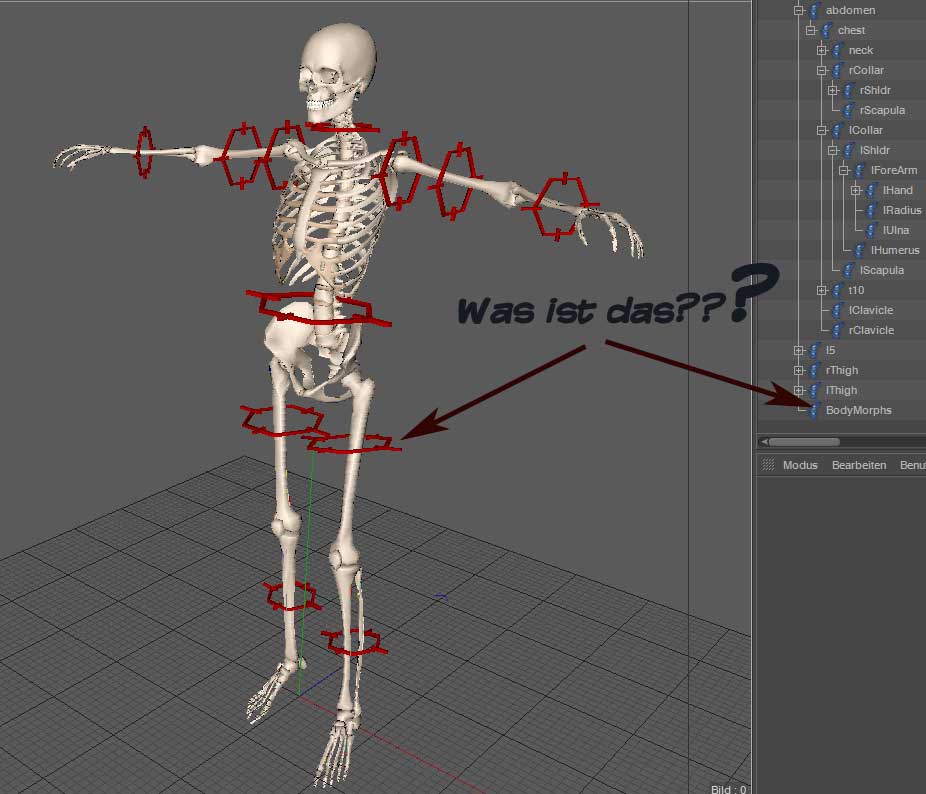Click the joint icon next to lUlna
The height and width of the screenshot is (794, 926).
click(x=872, y=230)
